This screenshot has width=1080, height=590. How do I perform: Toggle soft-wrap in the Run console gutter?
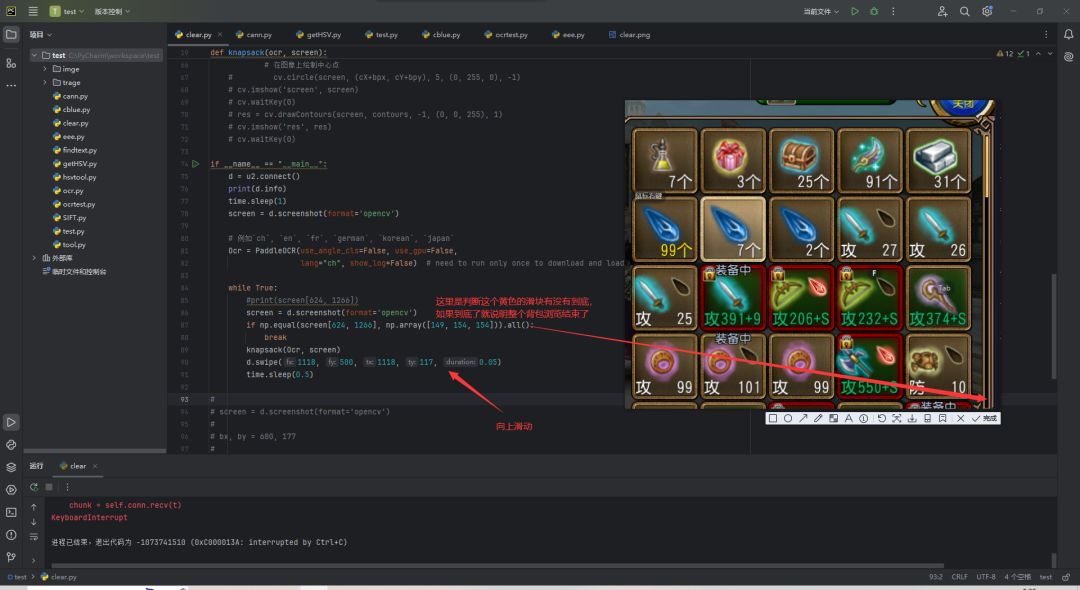(34, 536)
